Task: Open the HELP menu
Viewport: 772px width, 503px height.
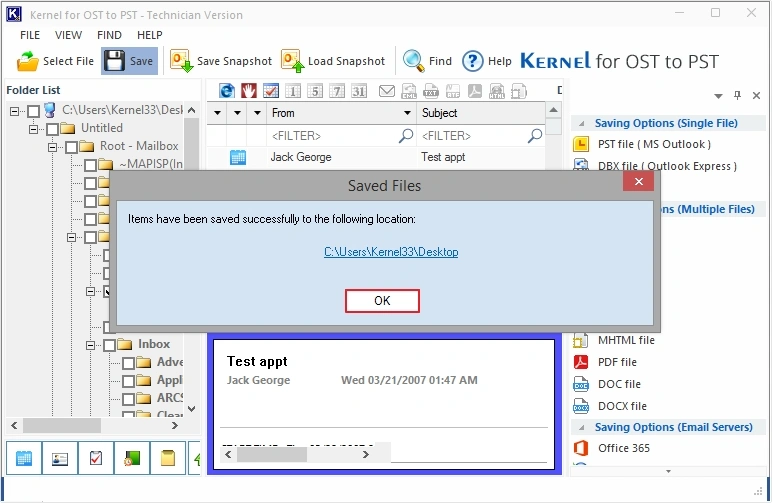Action: click(x=150, y=35)
